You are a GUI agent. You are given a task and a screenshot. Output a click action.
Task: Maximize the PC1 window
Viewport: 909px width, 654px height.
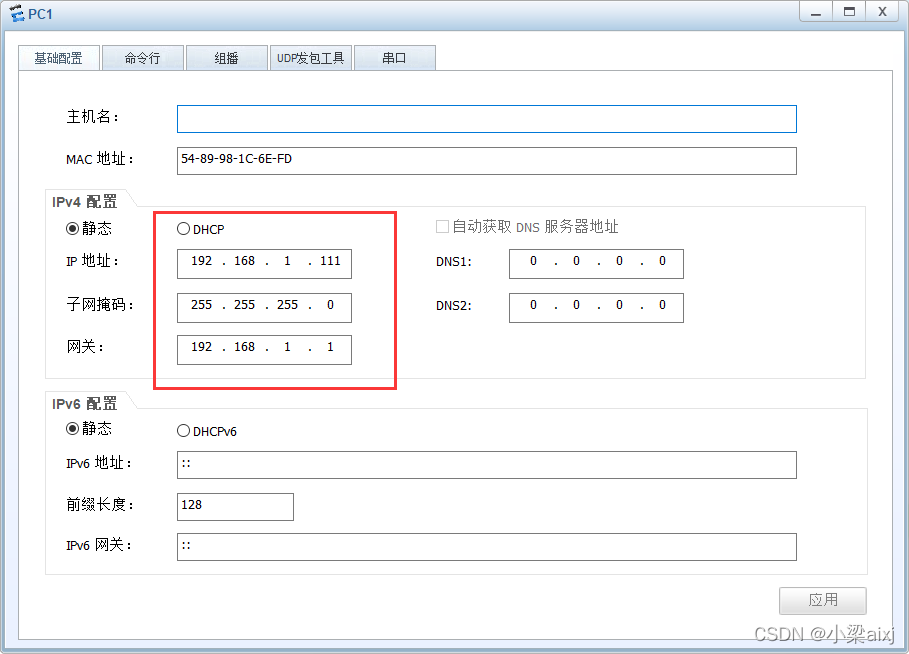[849, 12]
